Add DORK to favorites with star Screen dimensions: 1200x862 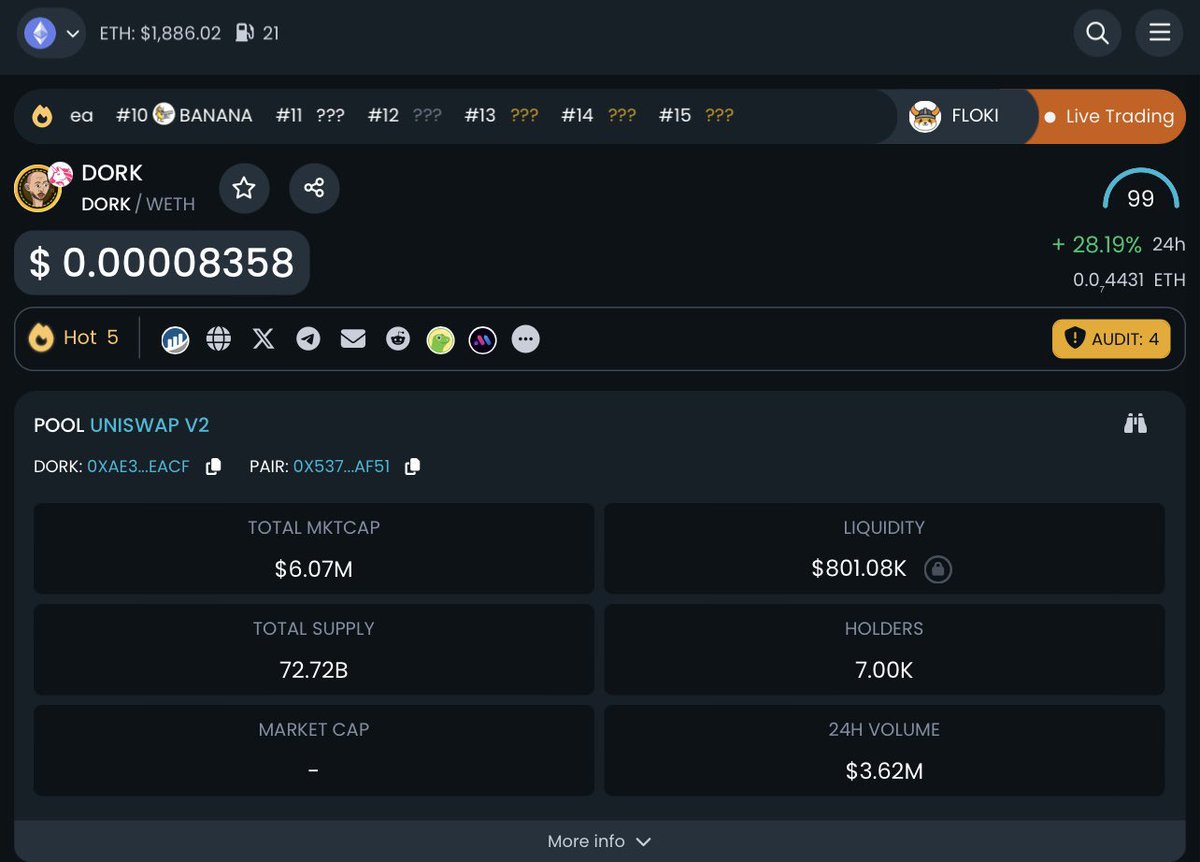pos(244,188)
